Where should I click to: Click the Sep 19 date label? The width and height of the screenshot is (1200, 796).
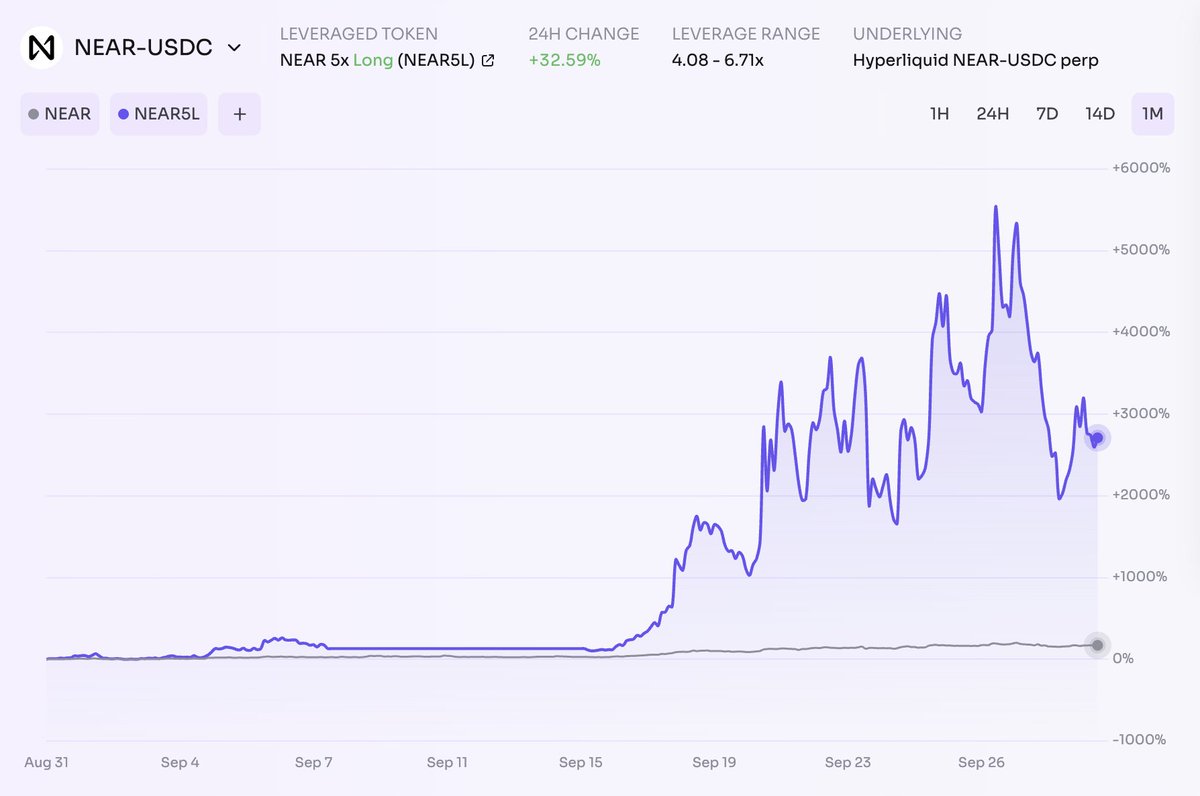pos(714,762)
